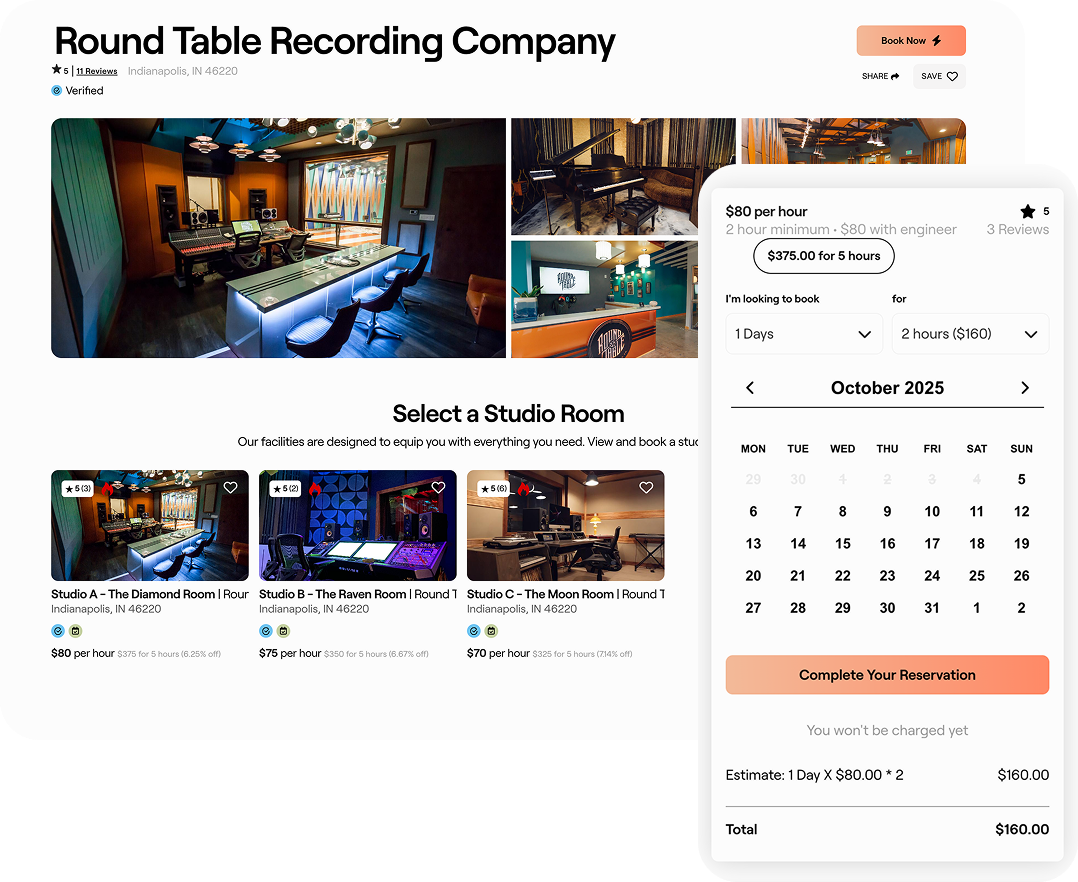Select October 27 on the calendar
The height and width of the screenshot is (882, 1078).
pos(754,608)
